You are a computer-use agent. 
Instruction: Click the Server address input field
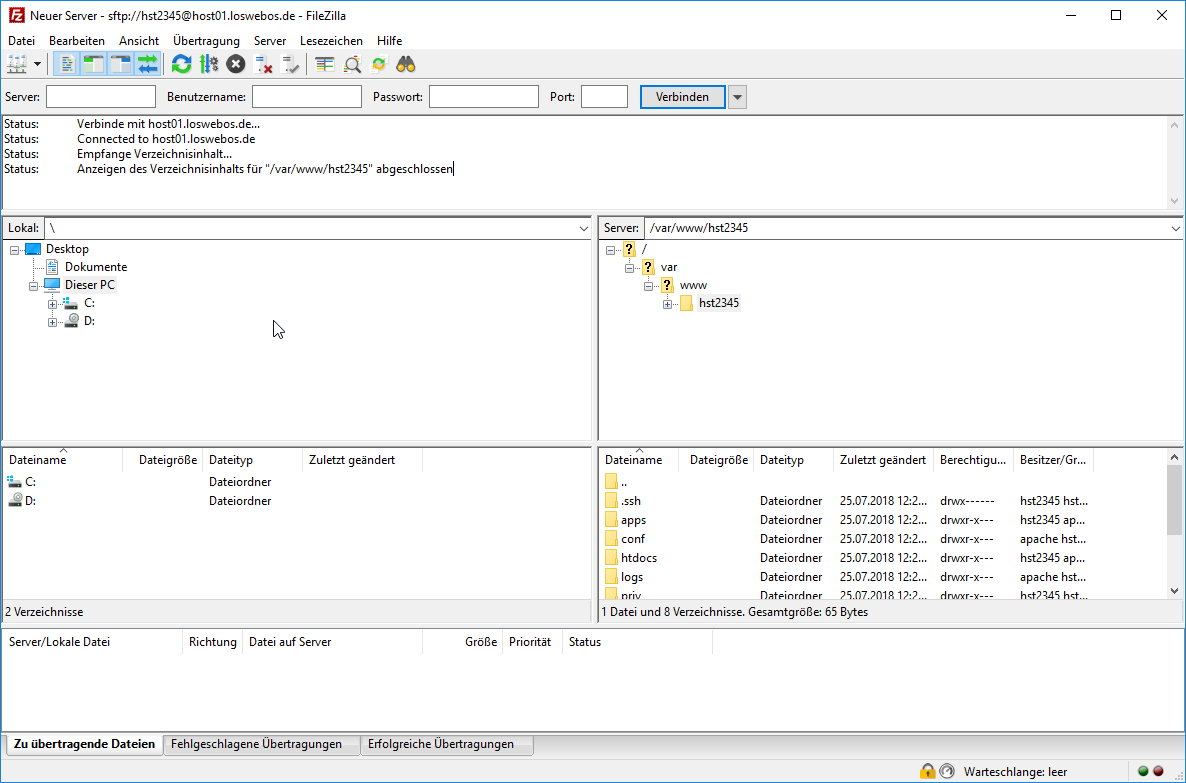coord(101,97)
